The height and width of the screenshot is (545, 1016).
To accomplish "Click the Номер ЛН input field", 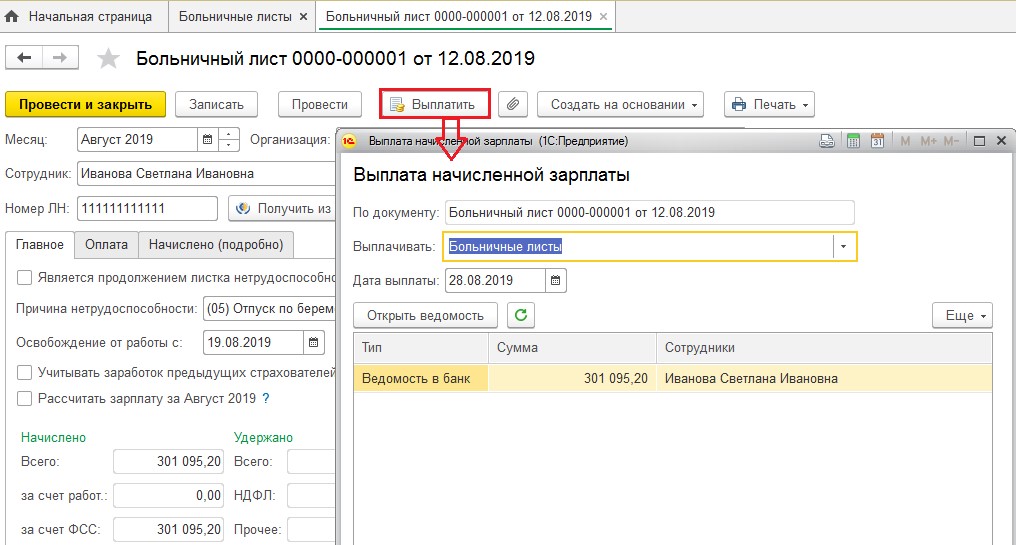I will (147, 208).
